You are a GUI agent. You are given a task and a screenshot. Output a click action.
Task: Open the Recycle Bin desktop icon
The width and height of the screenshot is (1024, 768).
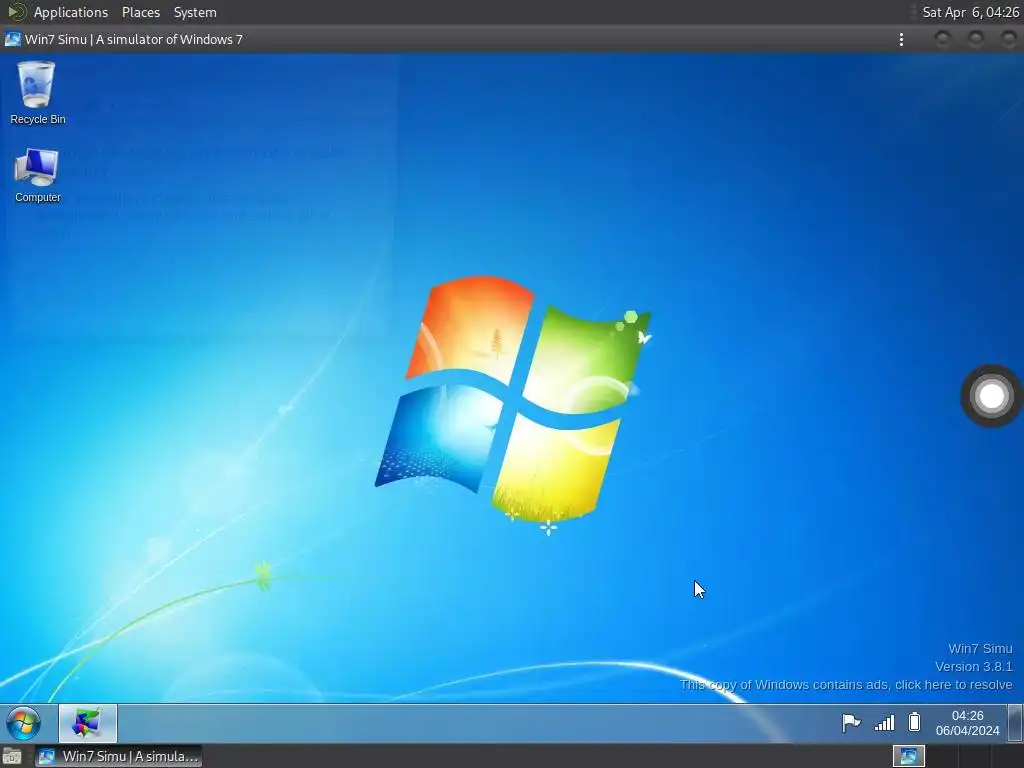[37, 93]
